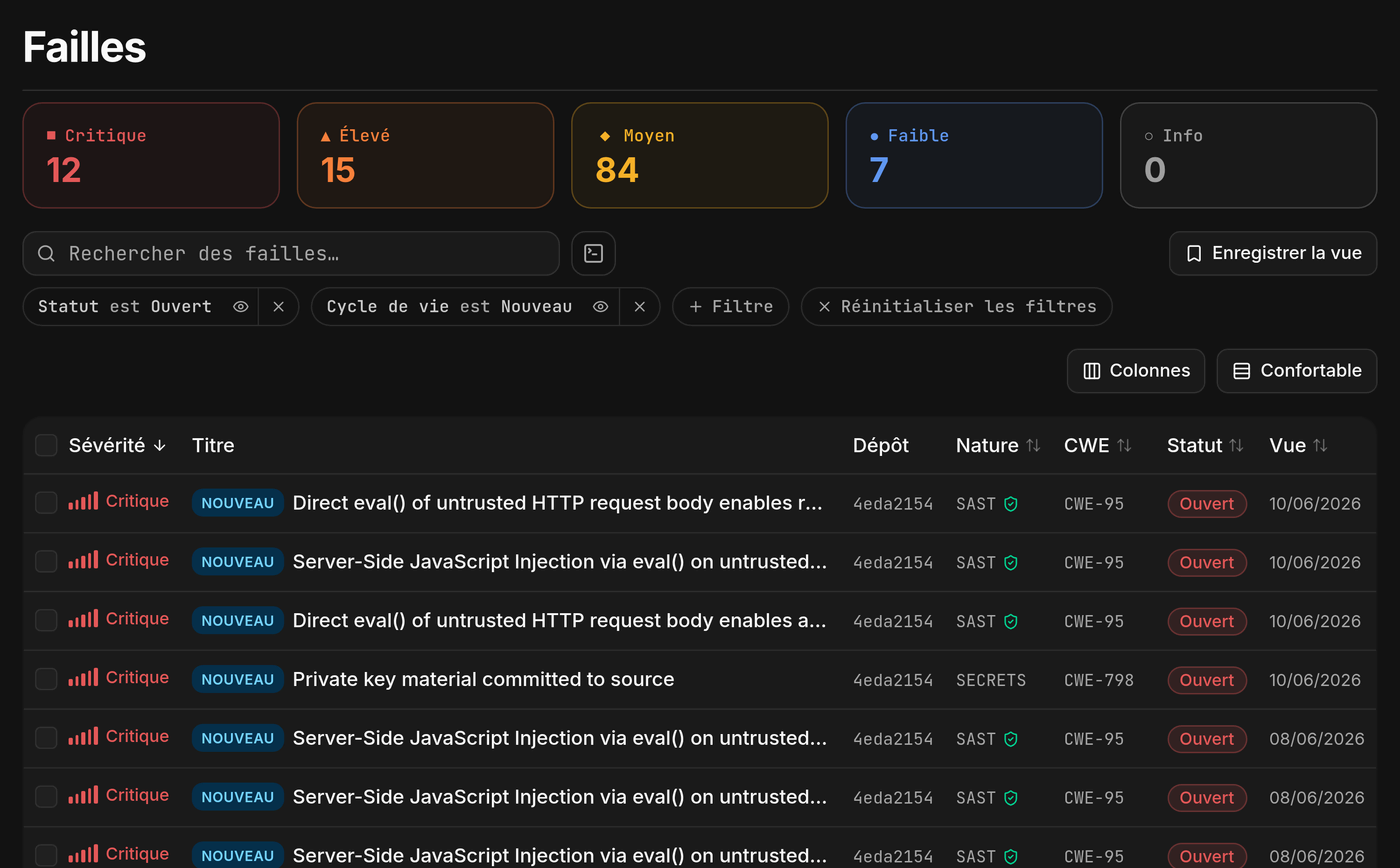Select the Info severity card
This screenshot has height=868, width=1400.
[1248, 155]
